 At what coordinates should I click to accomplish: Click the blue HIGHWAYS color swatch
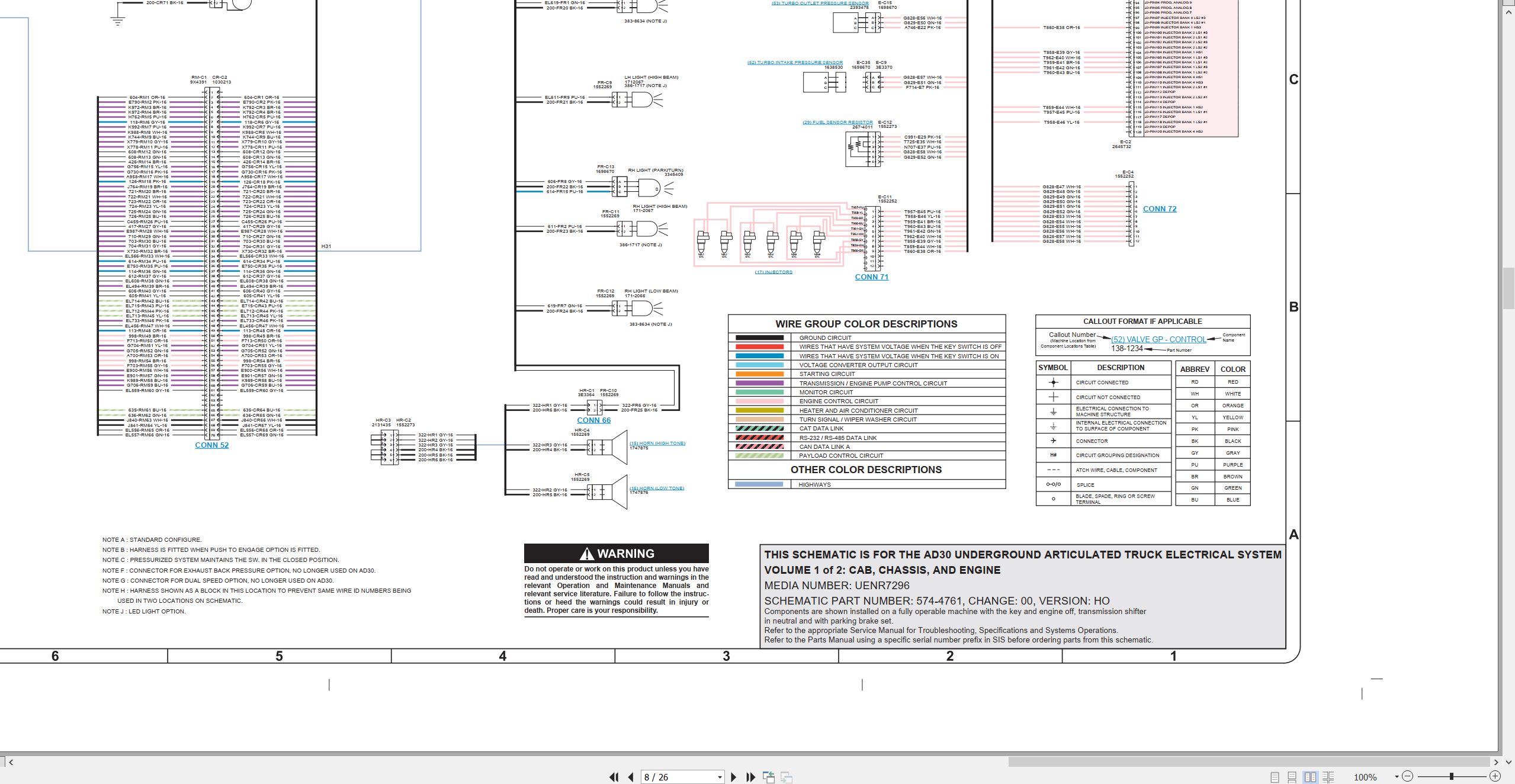click(759, 484)
